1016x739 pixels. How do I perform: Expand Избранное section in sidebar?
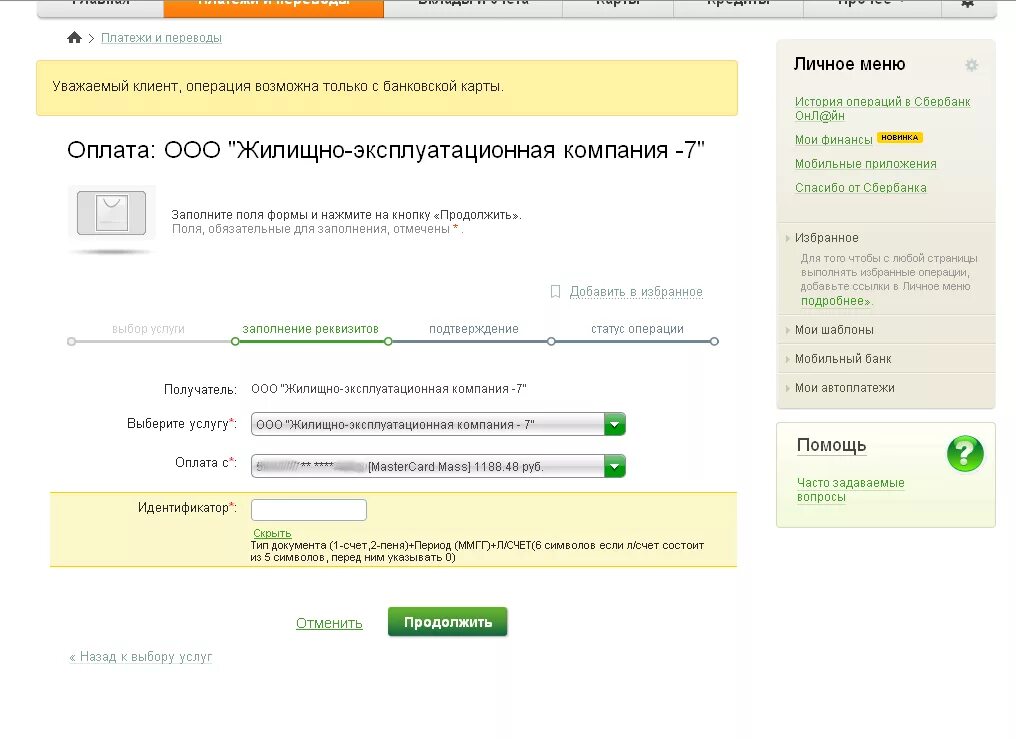pos(826,238)
